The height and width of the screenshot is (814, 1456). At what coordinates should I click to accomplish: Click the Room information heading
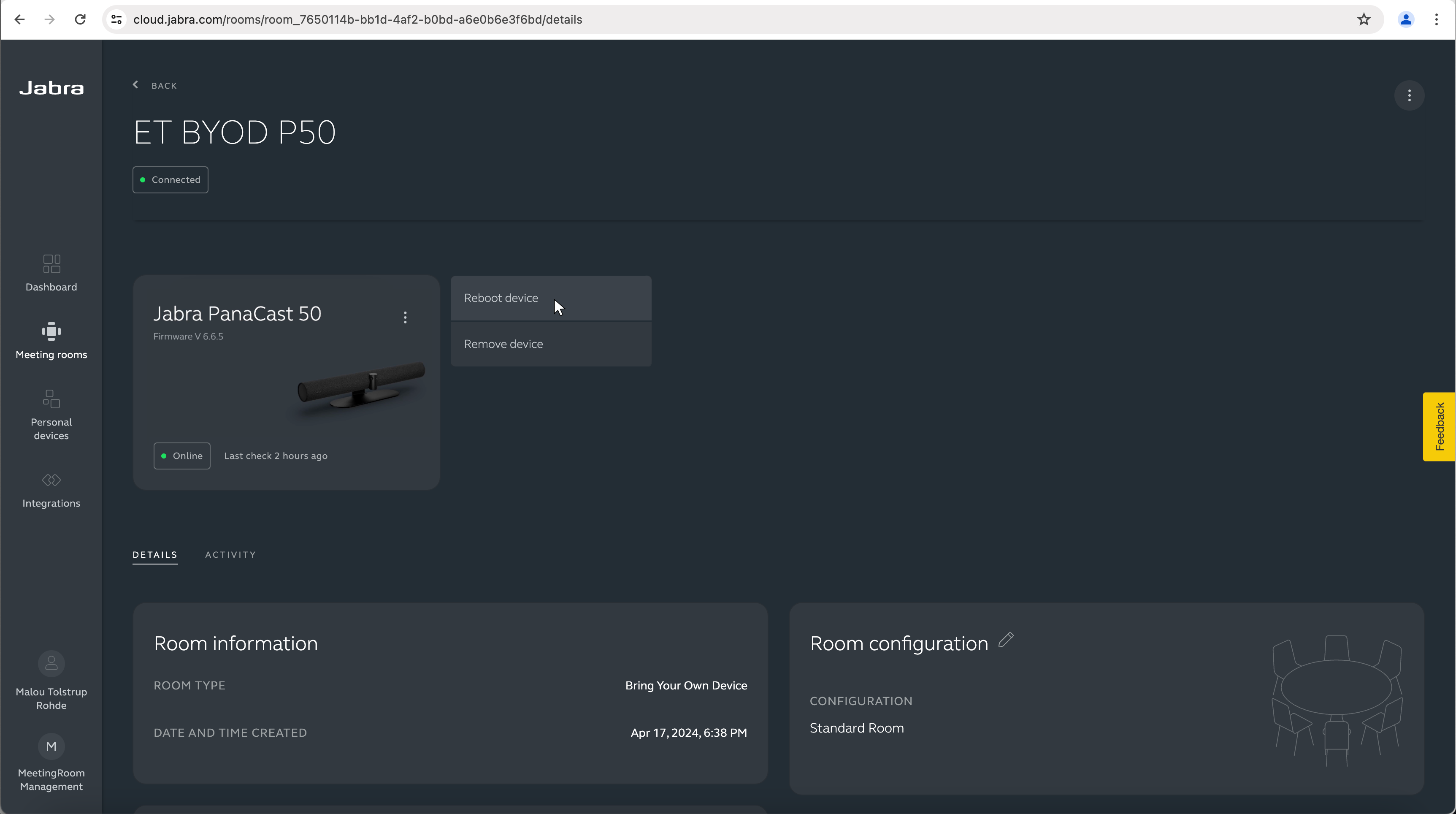point(235,644)
